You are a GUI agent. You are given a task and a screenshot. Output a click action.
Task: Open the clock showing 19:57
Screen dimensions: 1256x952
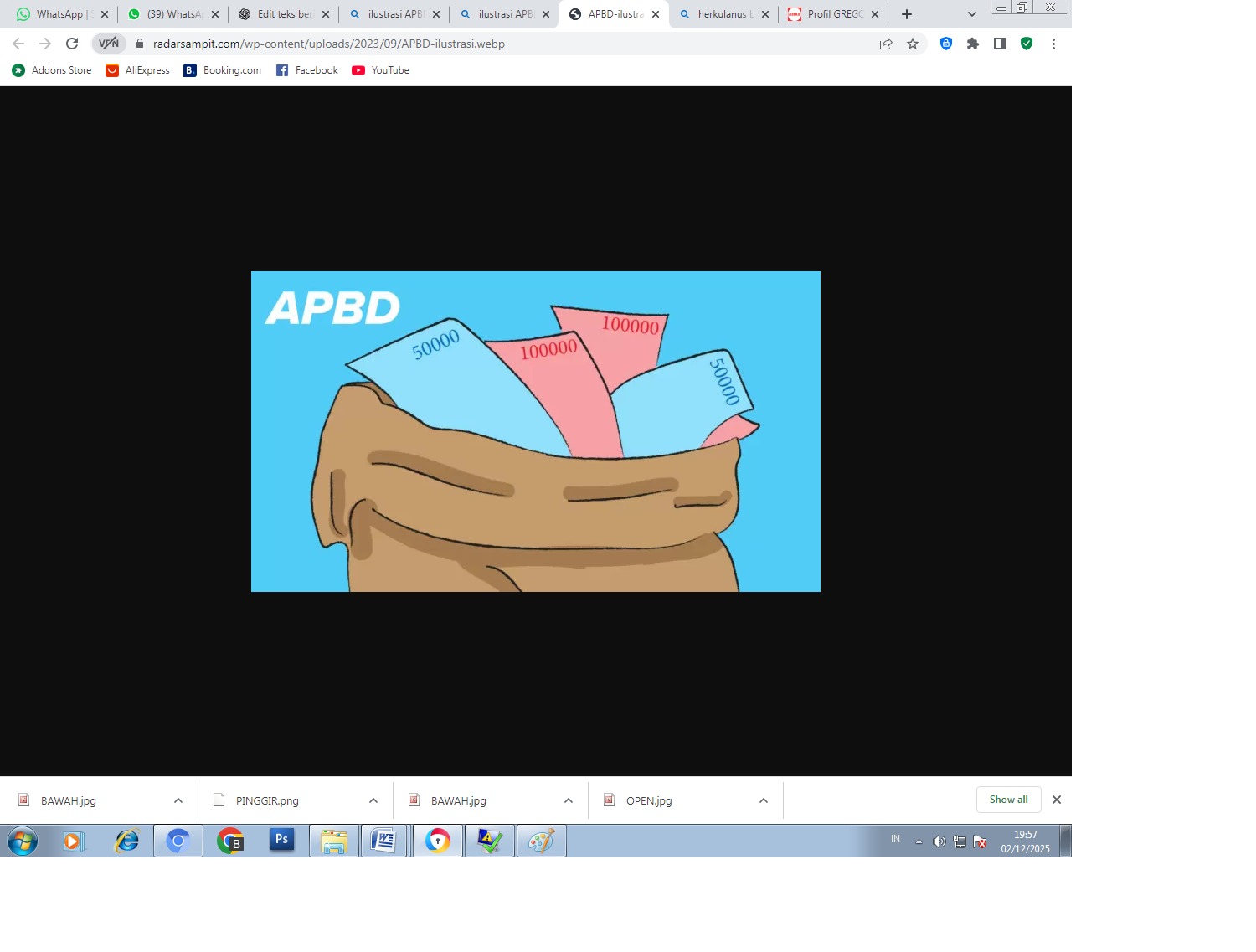point(1025,841)
